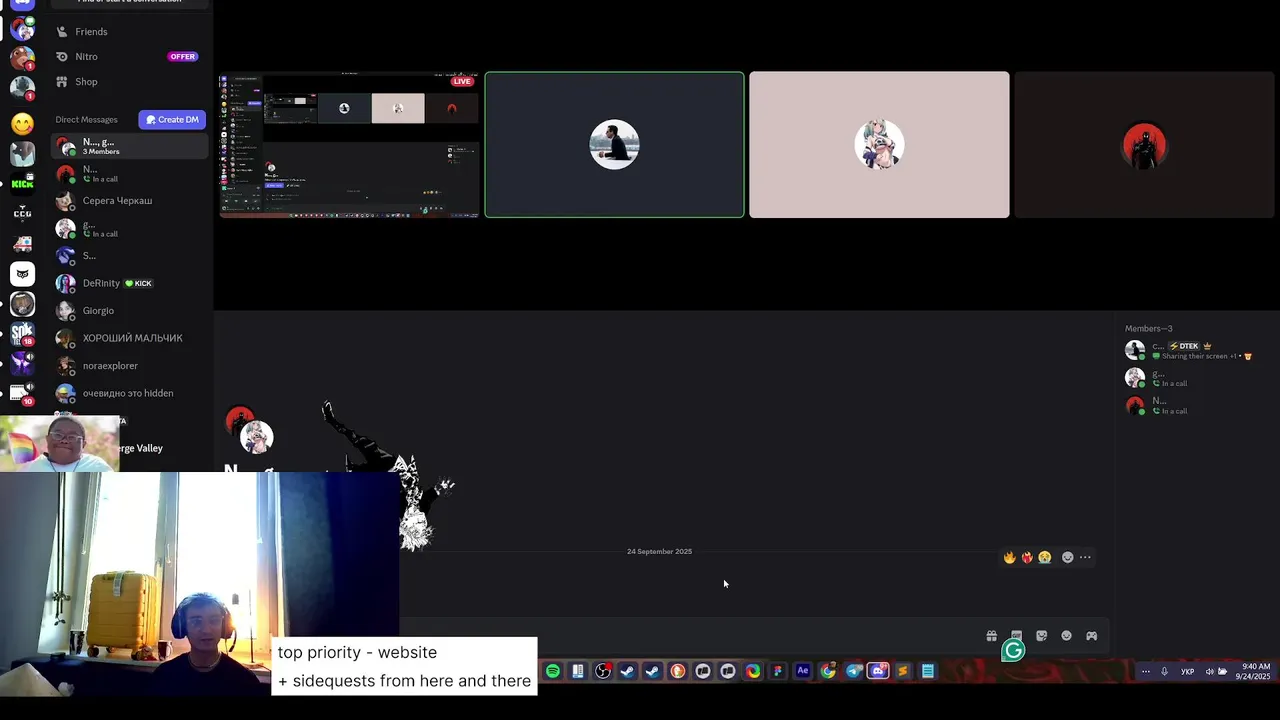Open the game controller apps icon
The width and height of the screenshot is (1280, 720).
tap(1091, 636)
